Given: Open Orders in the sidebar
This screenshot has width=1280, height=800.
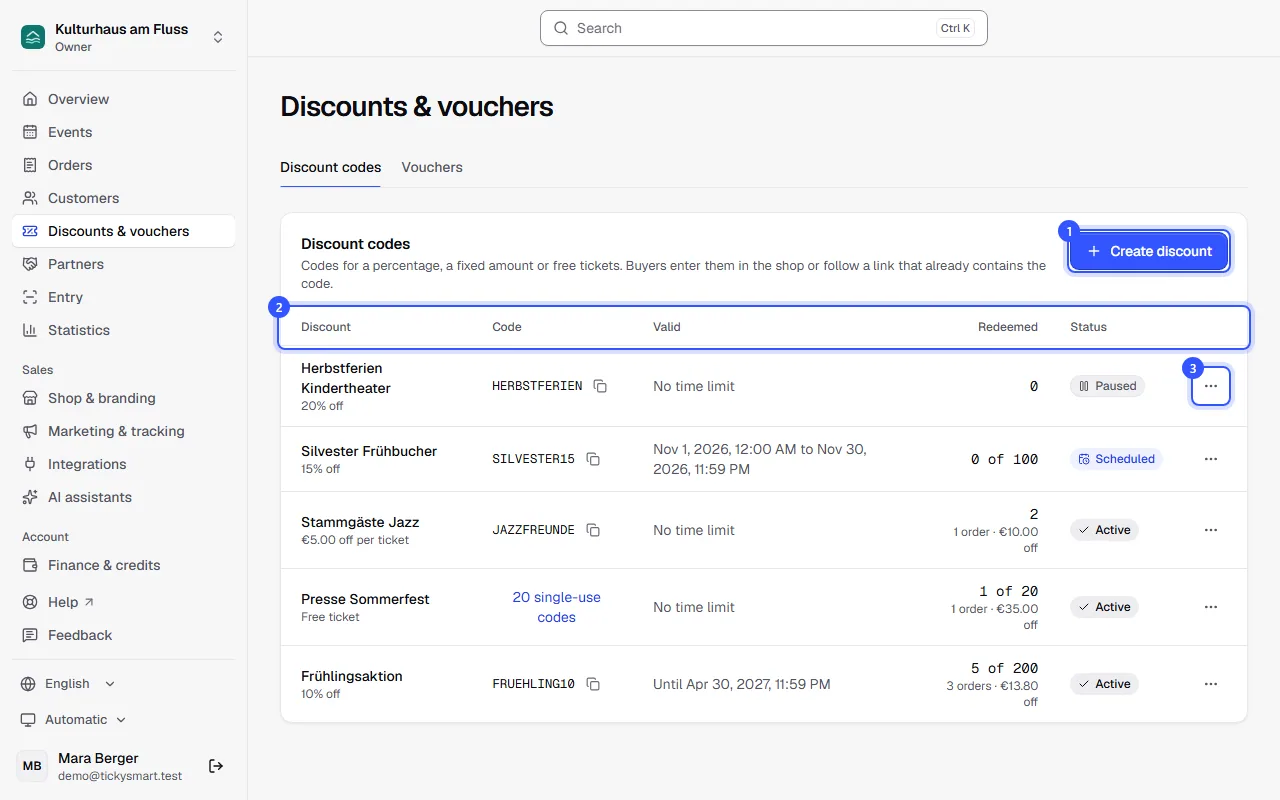Looking at the screenshot, I should click(x=124, y=165).
